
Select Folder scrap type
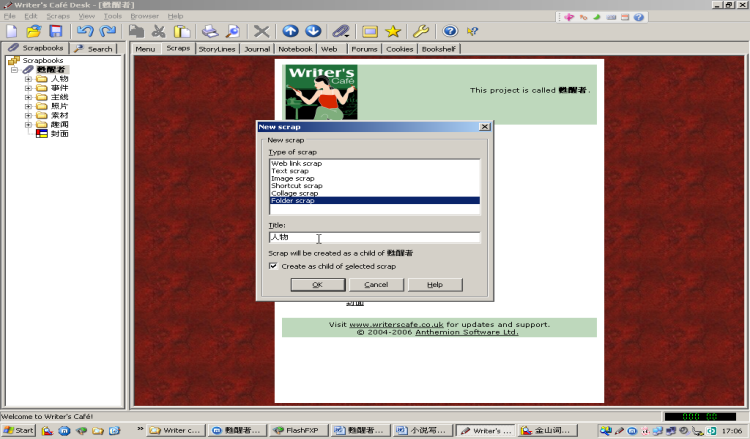pos(374,200)
